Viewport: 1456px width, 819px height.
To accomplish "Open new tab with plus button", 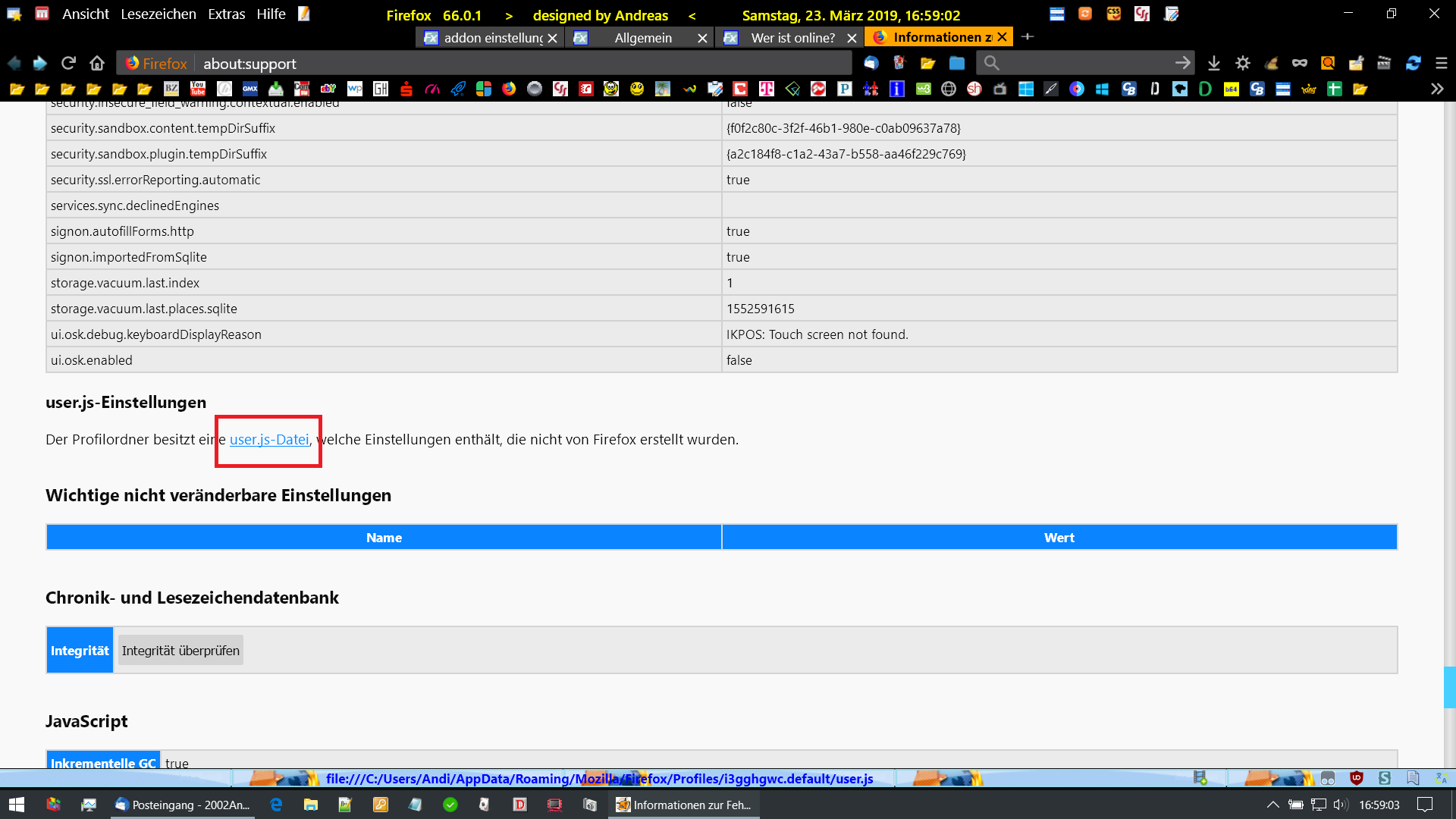I will [x=1028, y=36].
